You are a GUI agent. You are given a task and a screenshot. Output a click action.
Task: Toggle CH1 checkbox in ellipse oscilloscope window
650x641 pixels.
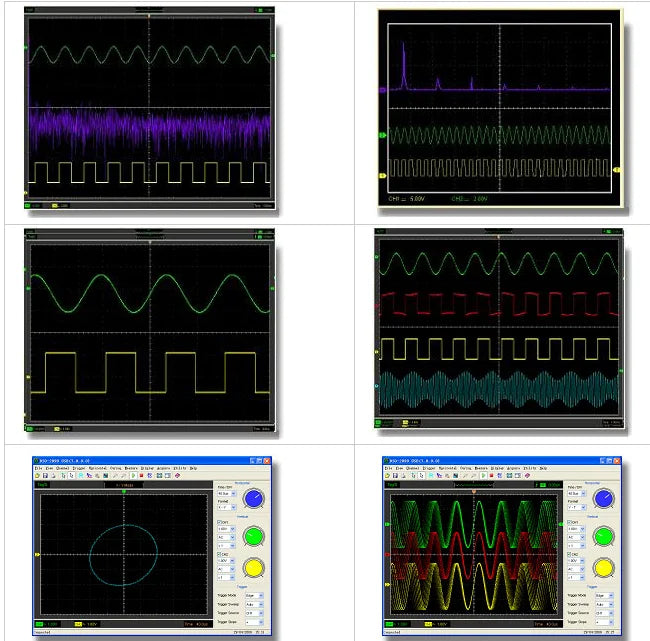[x=219, y=521]
